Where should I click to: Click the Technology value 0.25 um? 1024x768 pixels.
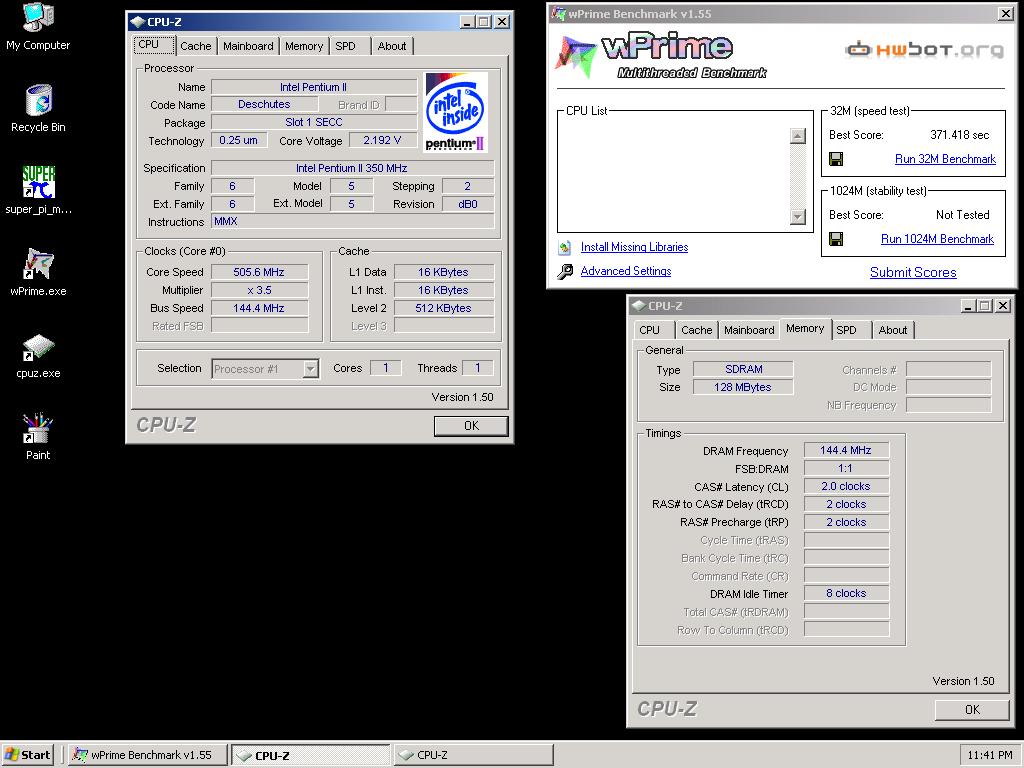[239, 140]
